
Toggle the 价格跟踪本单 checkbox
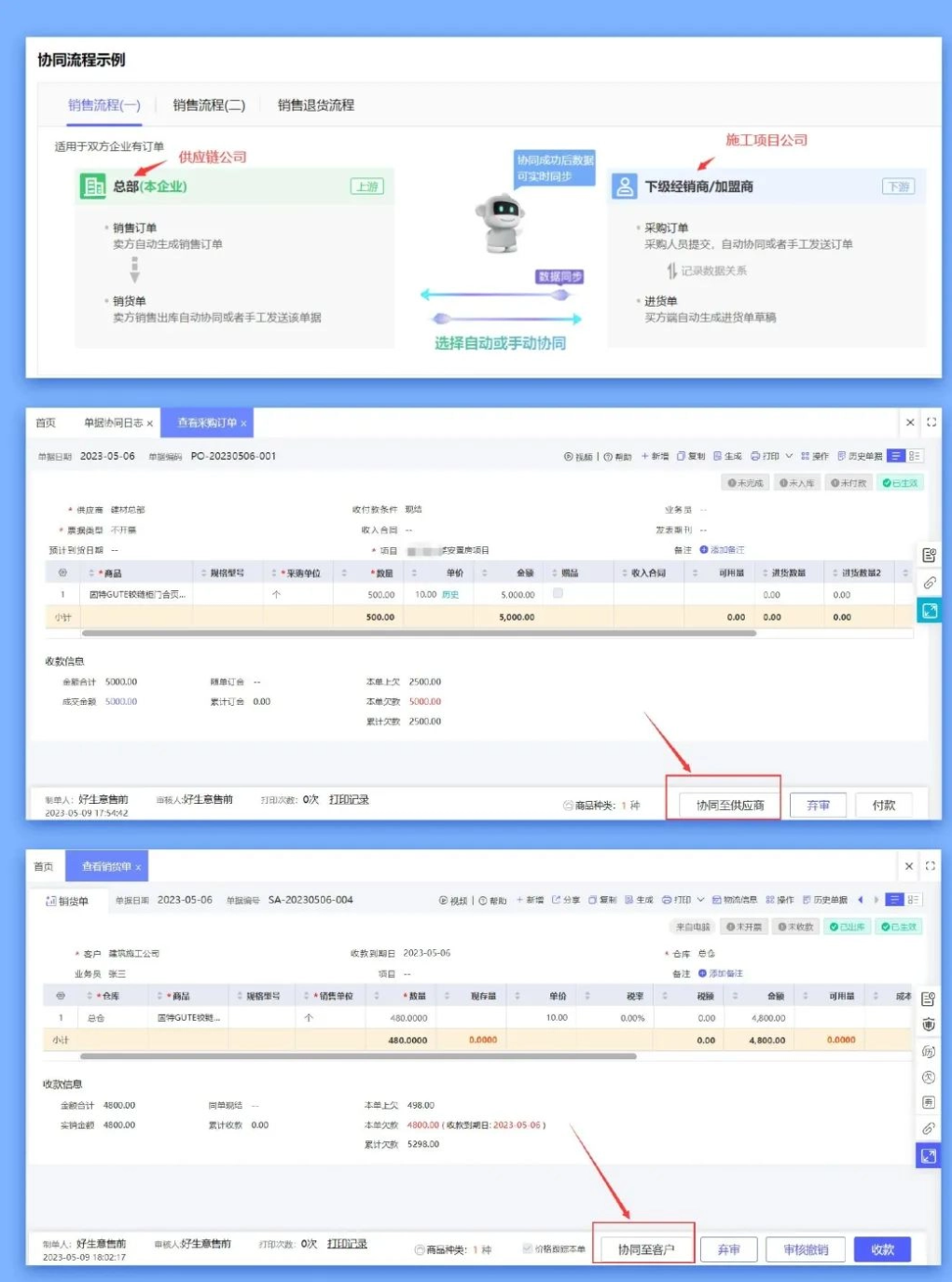coord(528,1249)
